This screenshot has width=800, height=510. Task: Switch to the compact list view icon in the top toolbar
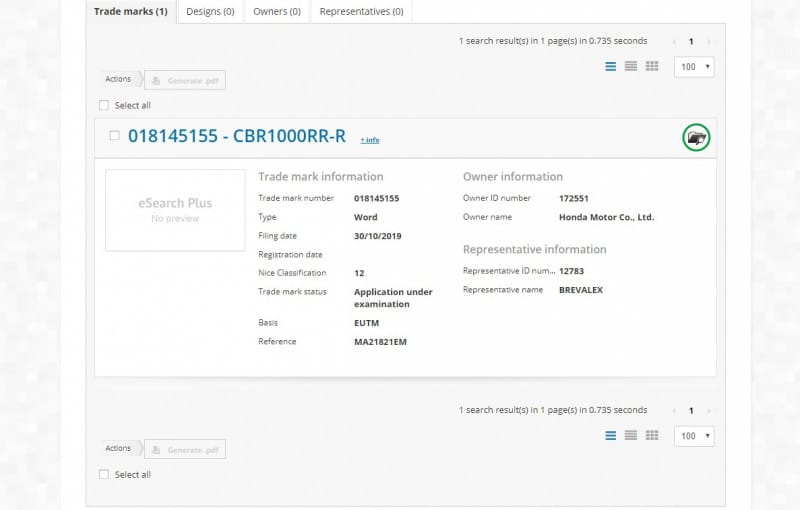pos(631,66)
